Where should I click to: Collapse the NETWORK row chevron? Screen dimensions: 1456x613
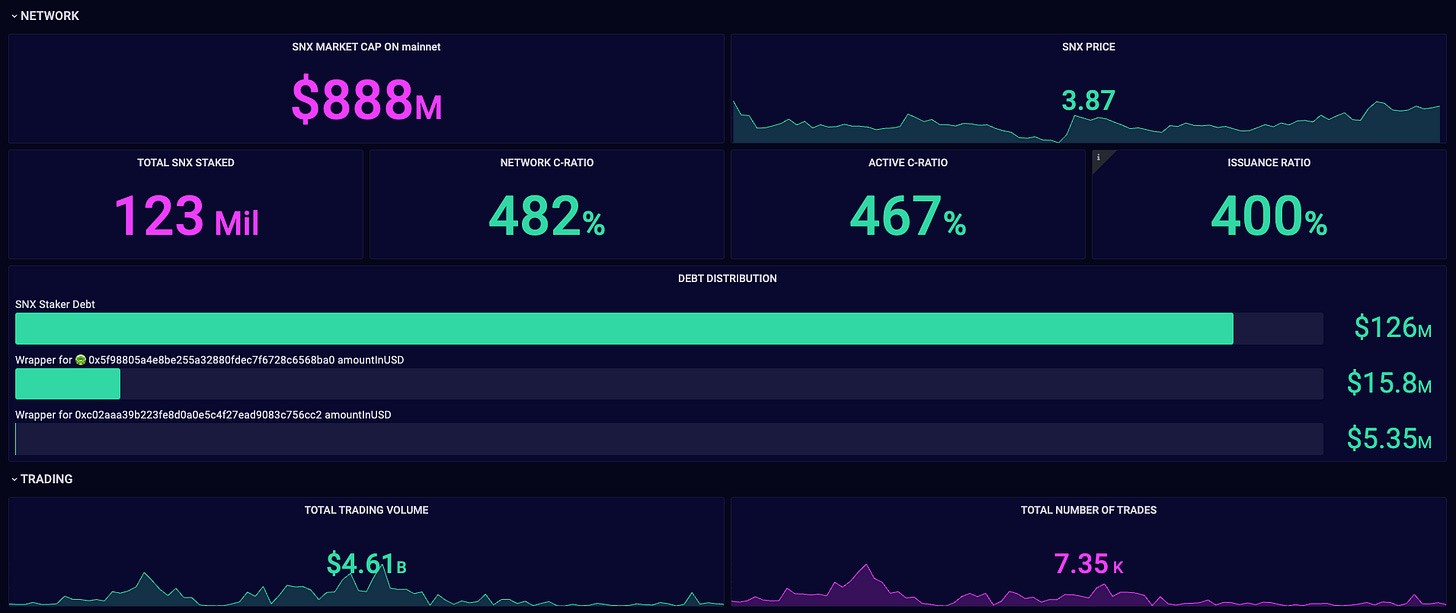[x=14, y=16]
